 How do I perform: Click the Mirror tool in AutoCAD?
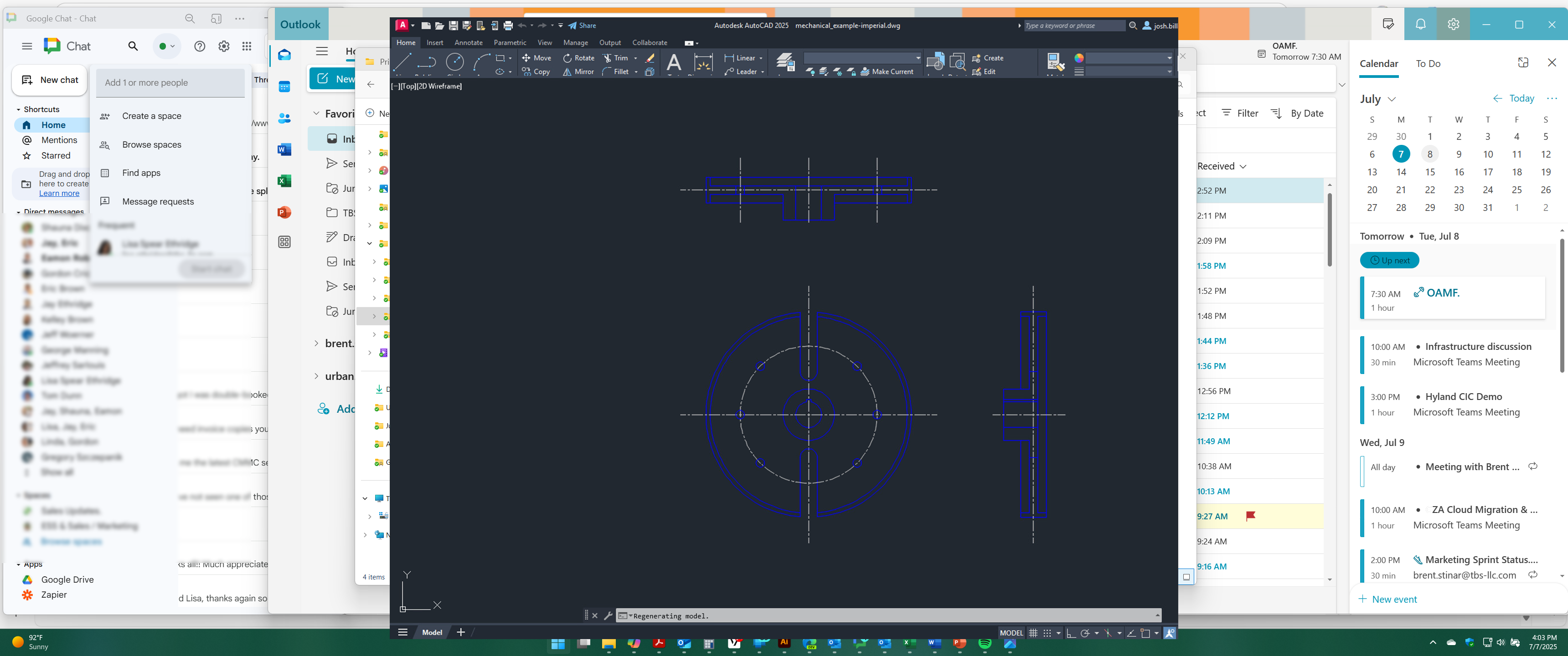pos(578,72)
